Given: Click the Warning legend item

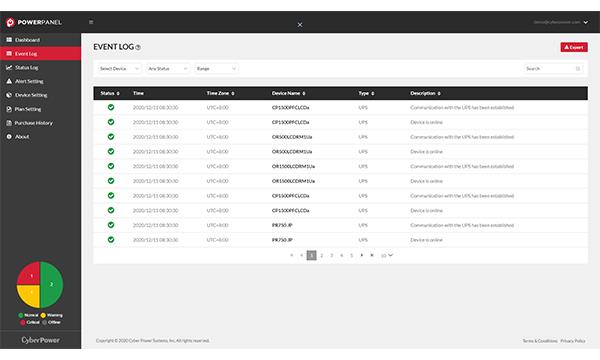Looking at the screenshot, I should coord(52,315).
